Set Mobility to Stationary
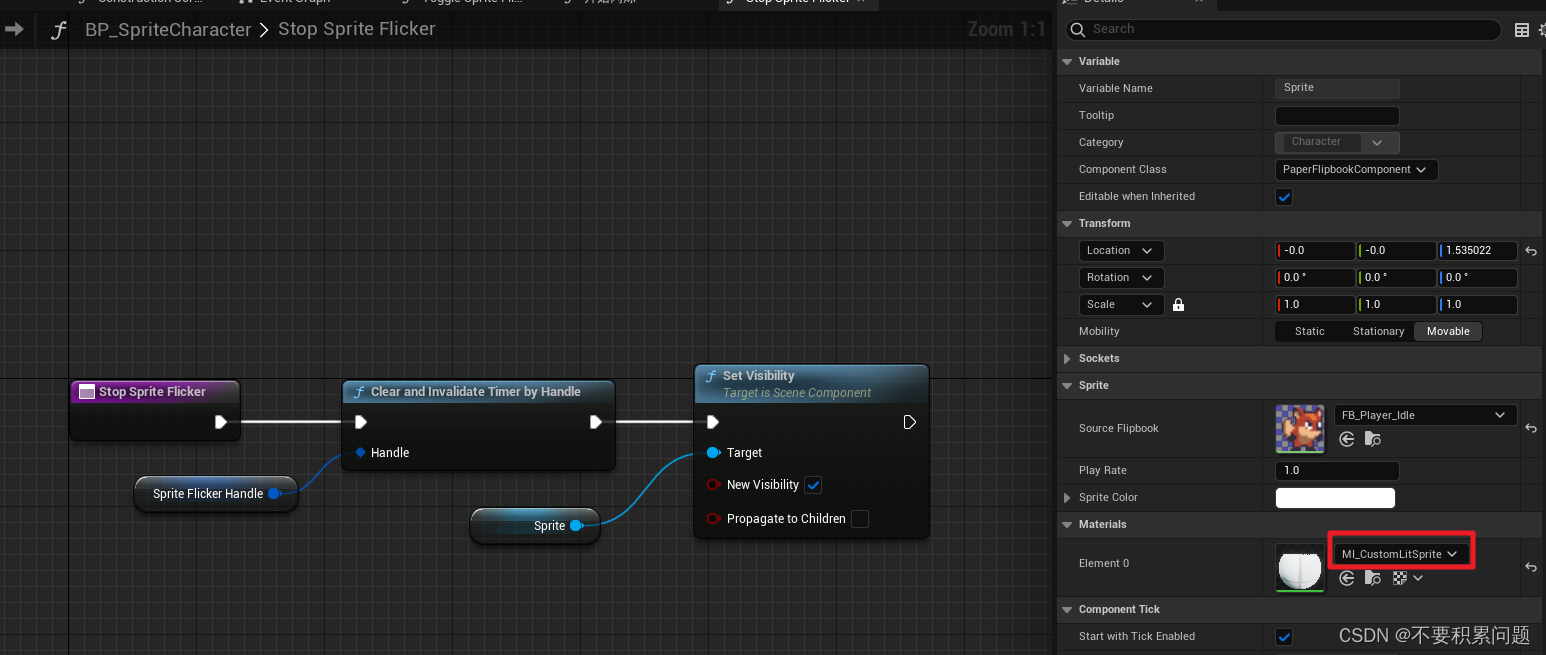The image size is (1546, 655). pos(1378,332)
